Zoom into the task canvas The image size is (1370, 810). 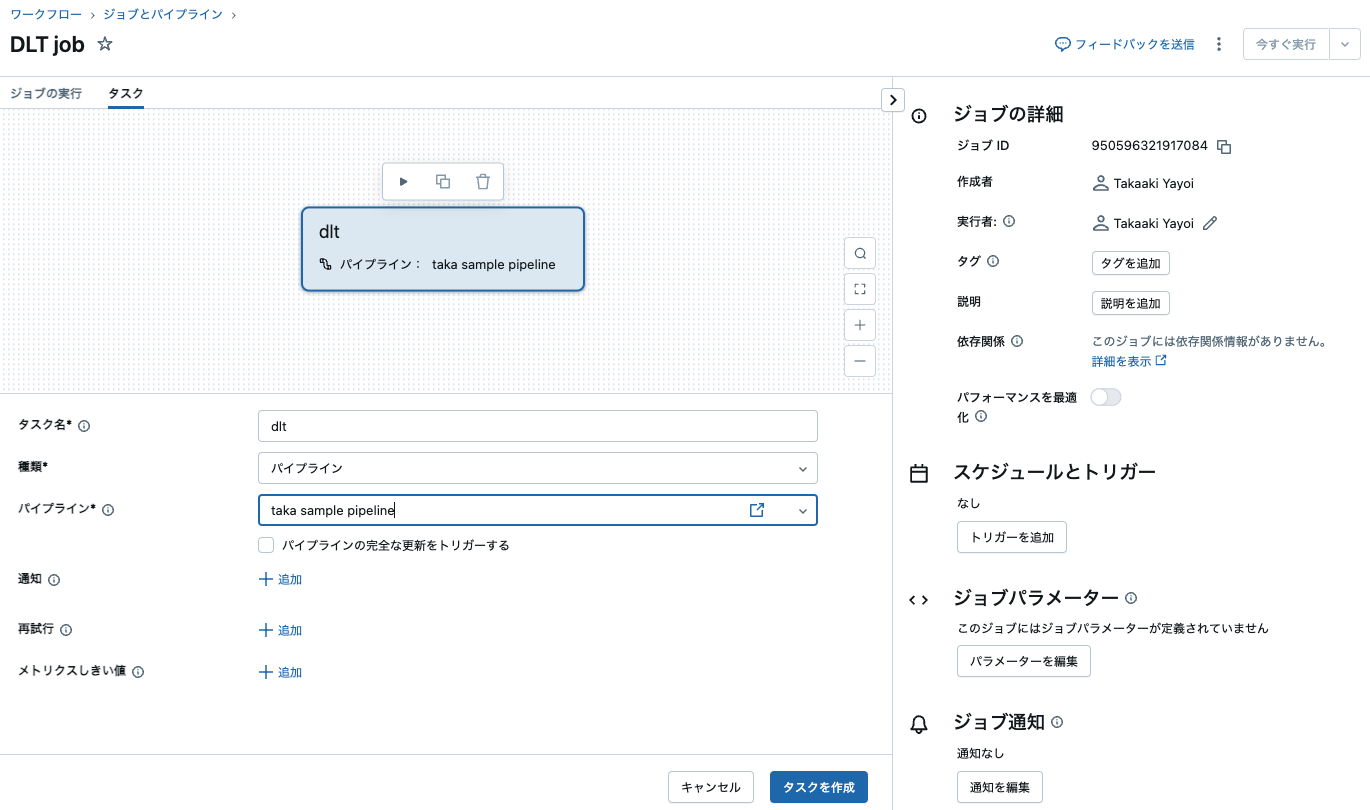pyautogui.click(x=859, y=324)
